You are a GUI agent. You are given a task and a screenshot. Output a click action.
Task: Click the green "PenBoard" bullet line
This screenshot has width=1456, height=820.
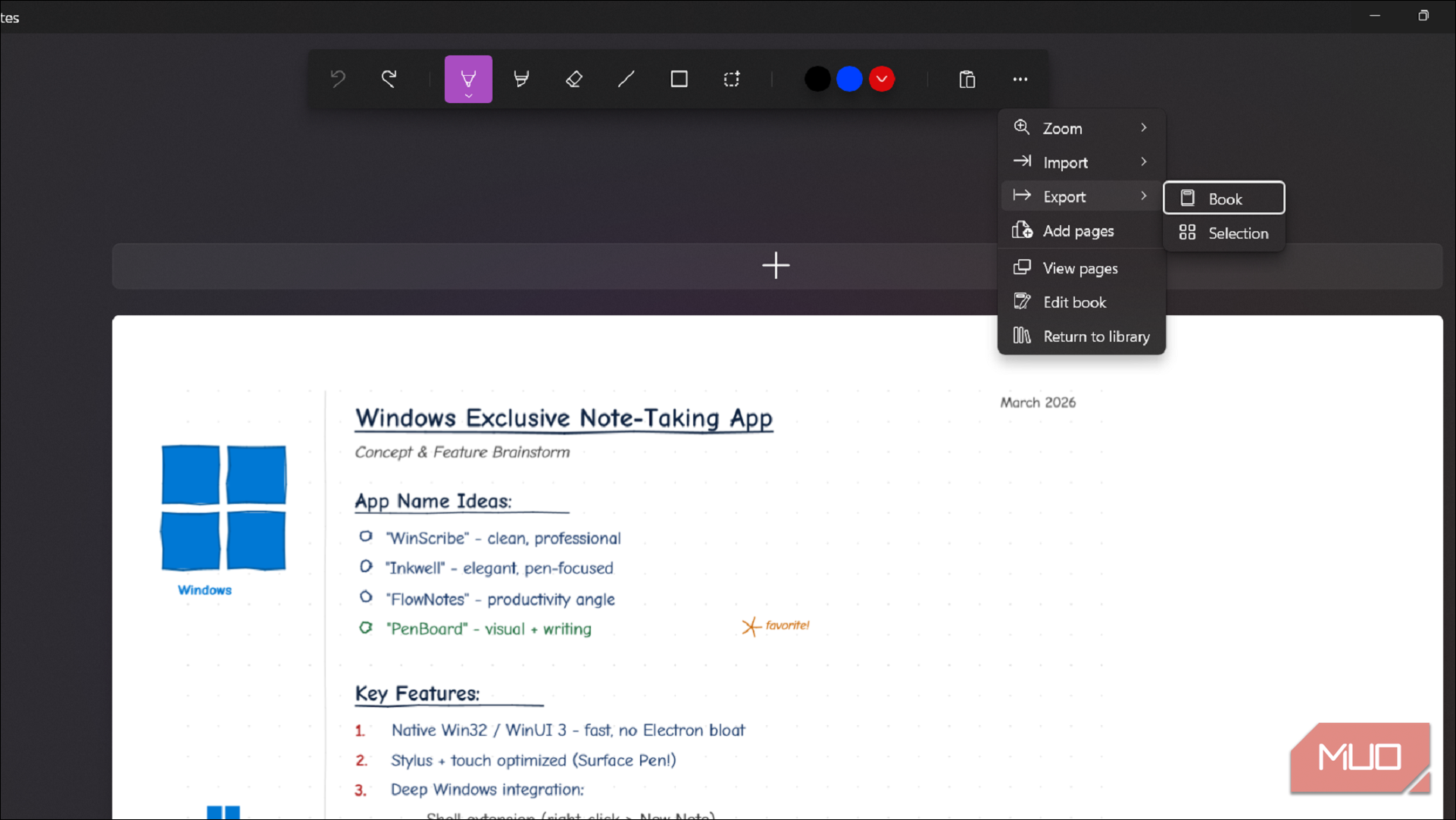[475, 629]
